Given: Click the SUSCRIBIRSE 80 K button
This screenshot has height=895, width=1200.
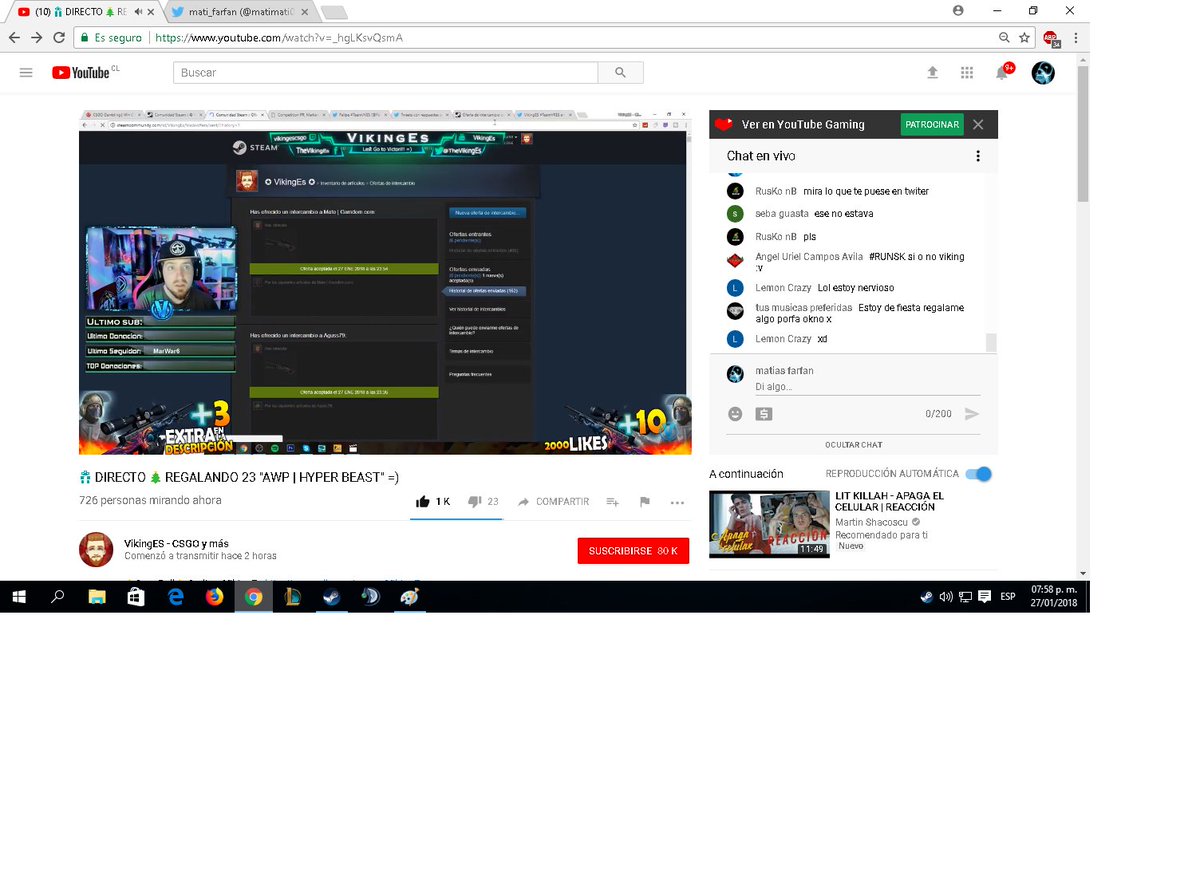Looking at the screenshot, I should click(x=633, y=551).
